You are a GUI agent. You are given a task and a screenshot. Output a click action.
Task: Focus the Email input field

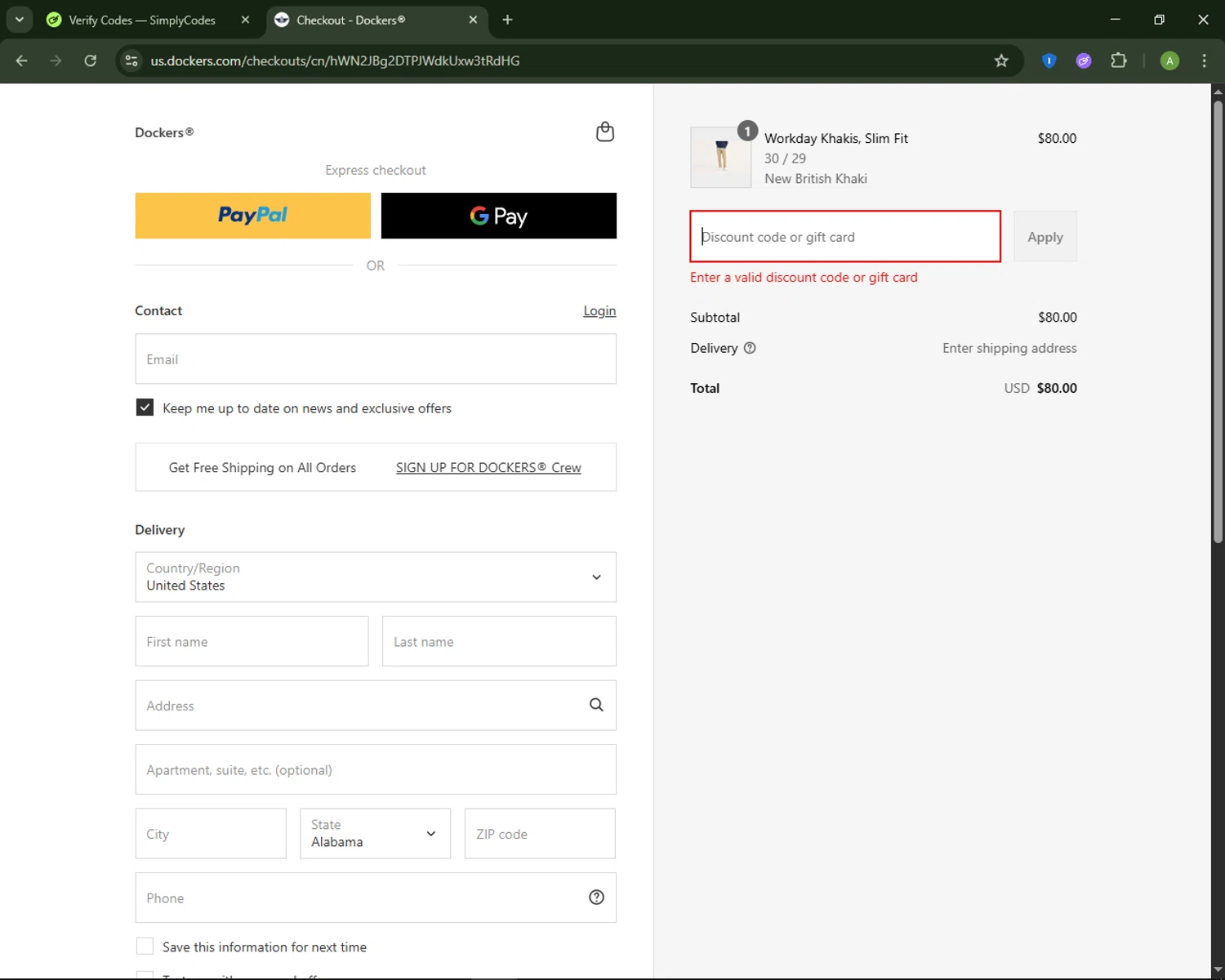(376, 359)
